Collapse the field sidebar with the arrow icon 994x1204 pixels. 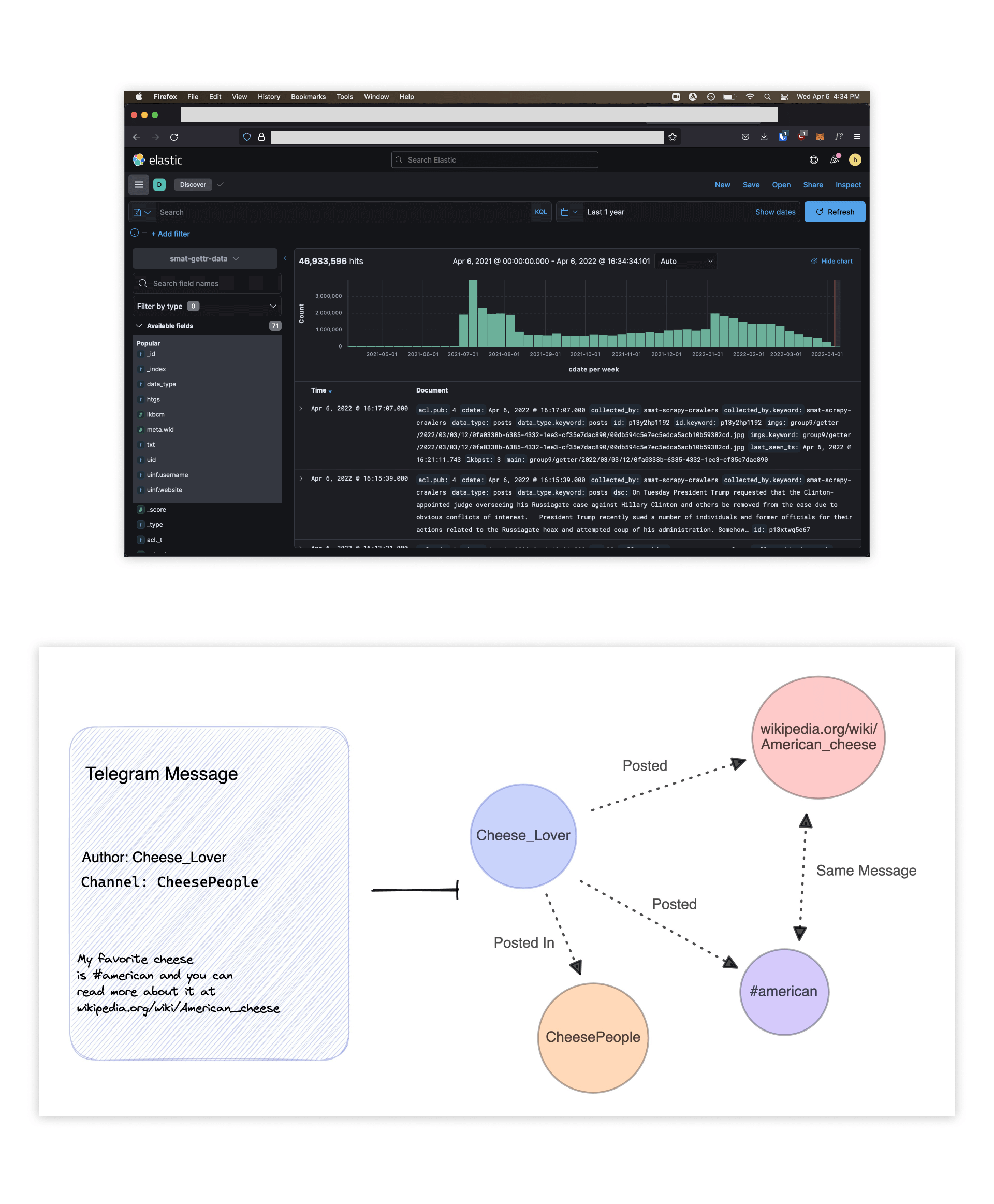287,258
